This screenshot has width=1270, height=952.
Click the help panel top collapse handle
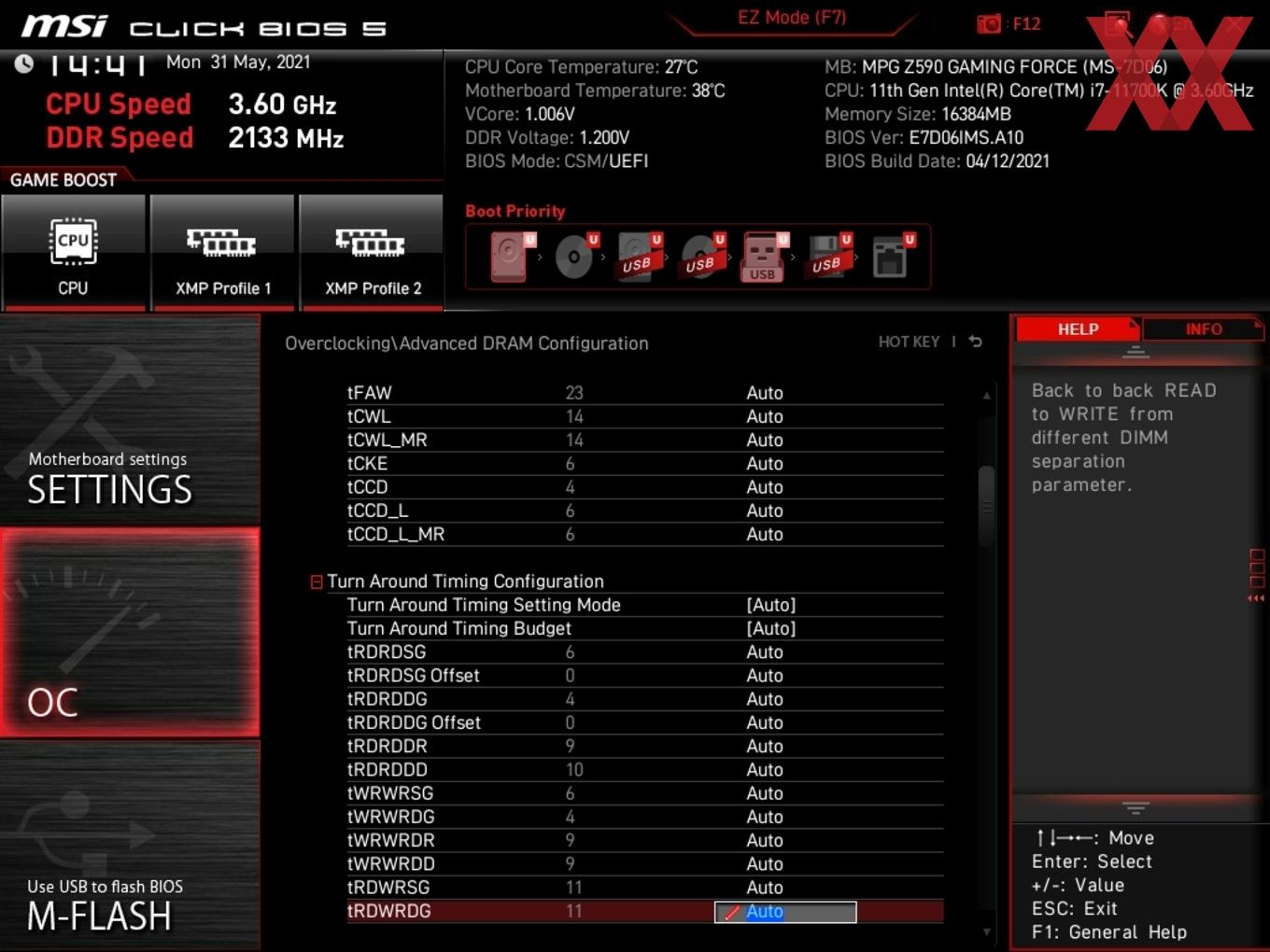(1136, 352)
